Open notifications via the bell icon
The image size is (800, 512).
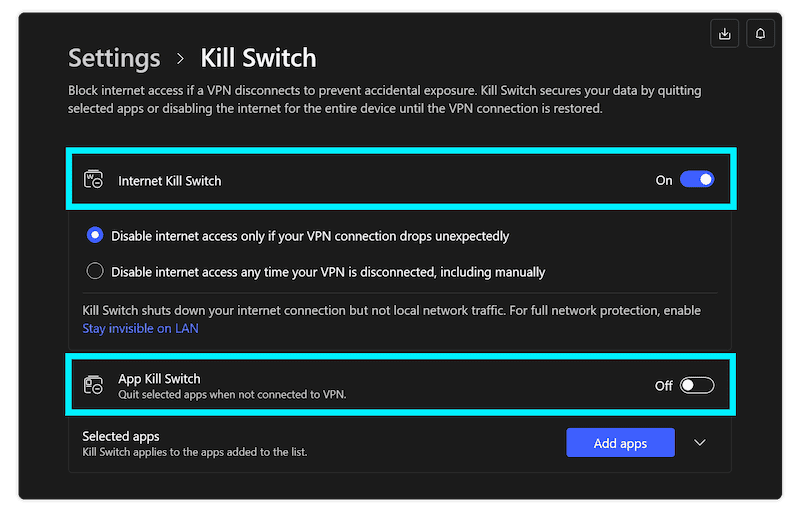click(760, 34)
